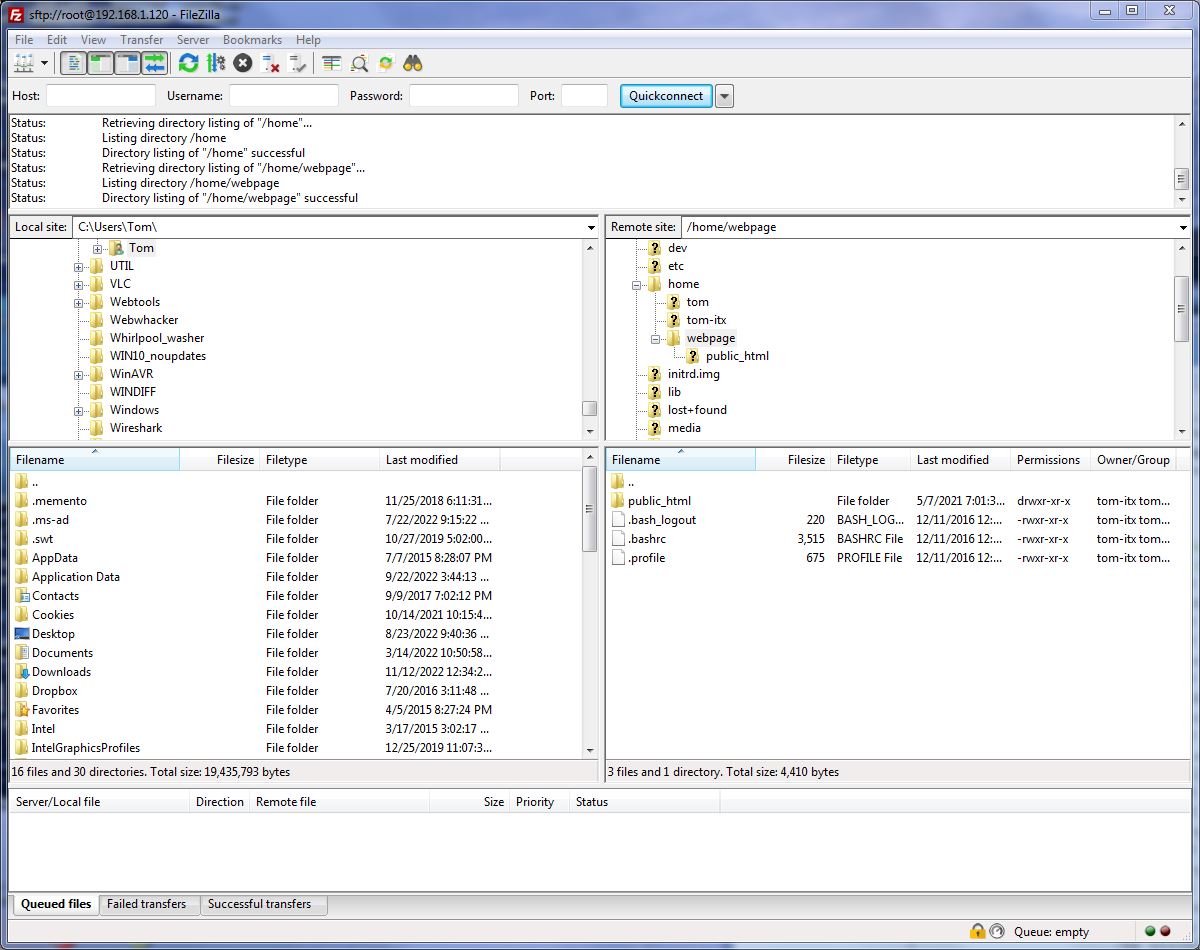Toggle transfer queue display
This screenshot has width=1200, height=950.
154,63
